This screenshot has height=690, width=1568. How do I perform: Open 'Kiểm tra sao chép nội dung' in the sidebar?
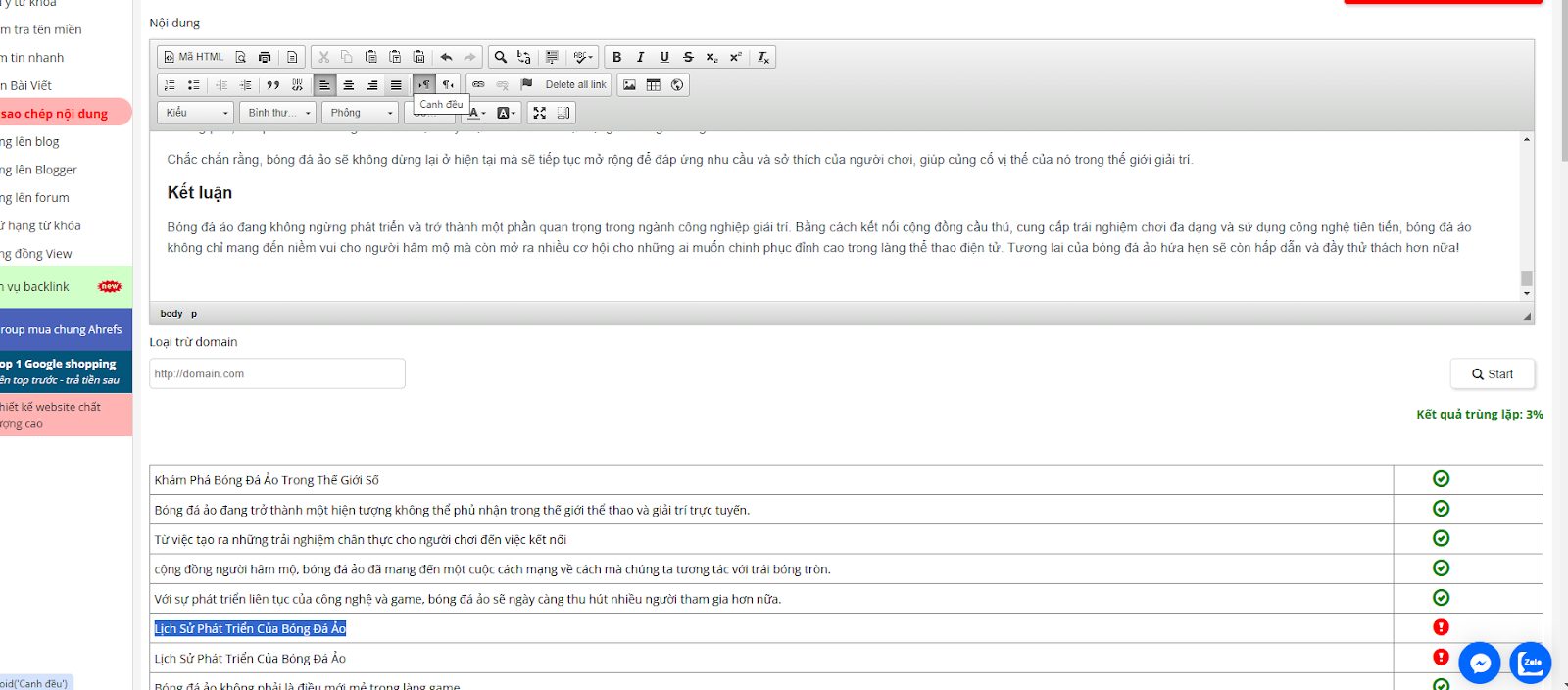click(x=66, y=114)
